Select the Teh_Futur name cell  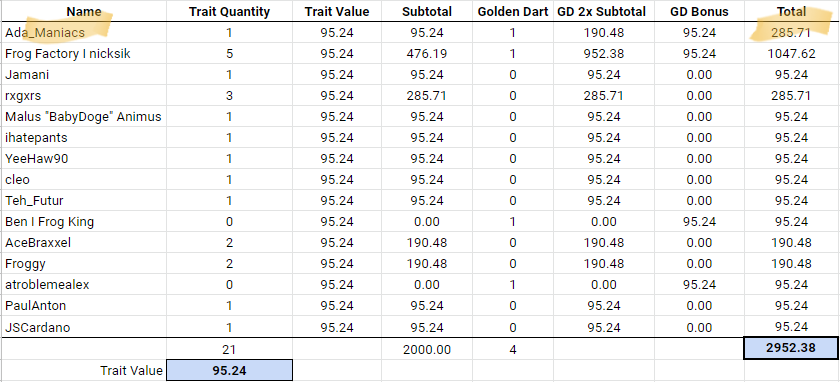84,201
